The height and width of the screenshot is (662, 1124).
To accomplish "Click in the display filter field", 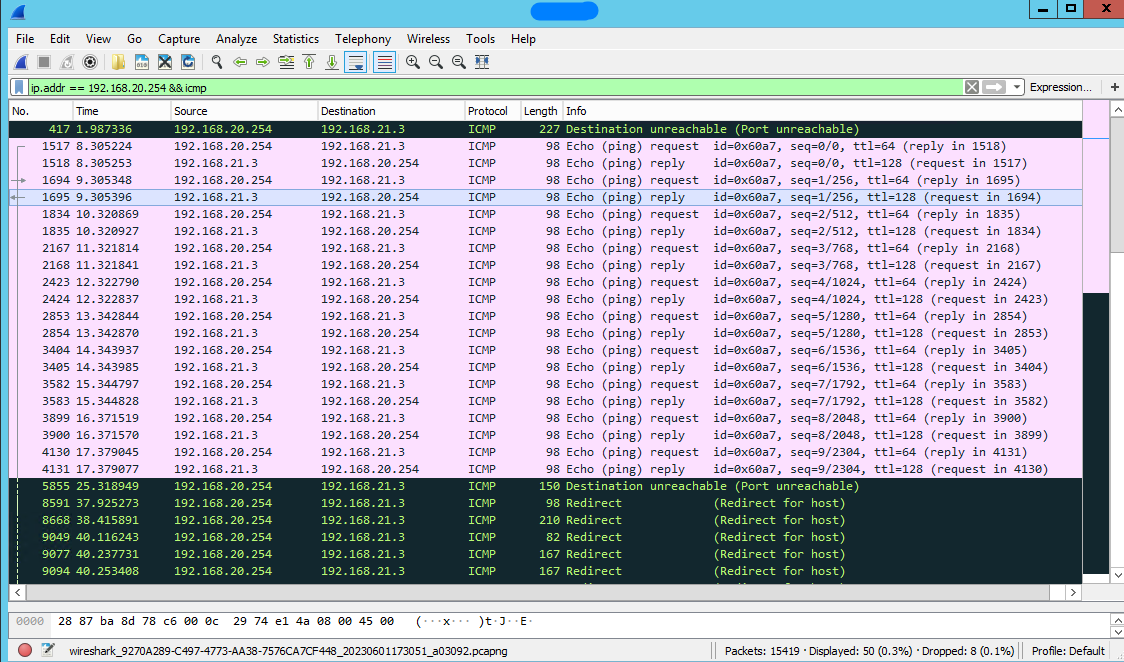I will pos(495,87).
